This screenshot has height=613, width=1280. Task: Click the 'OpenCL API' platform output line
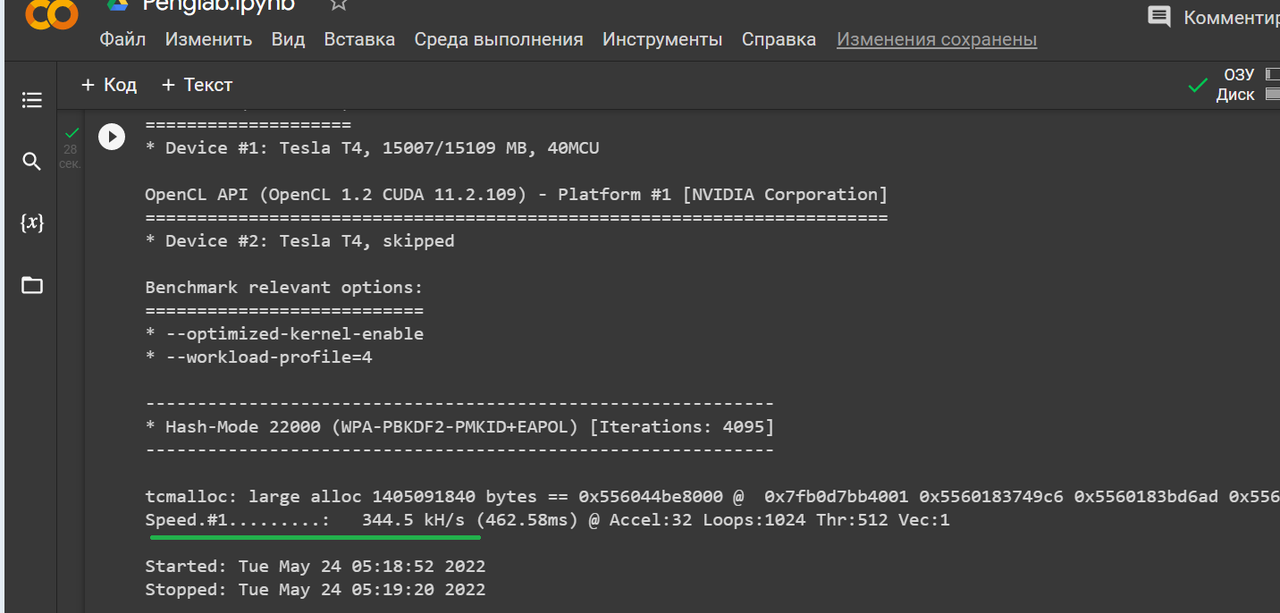[x=516, y=194]
